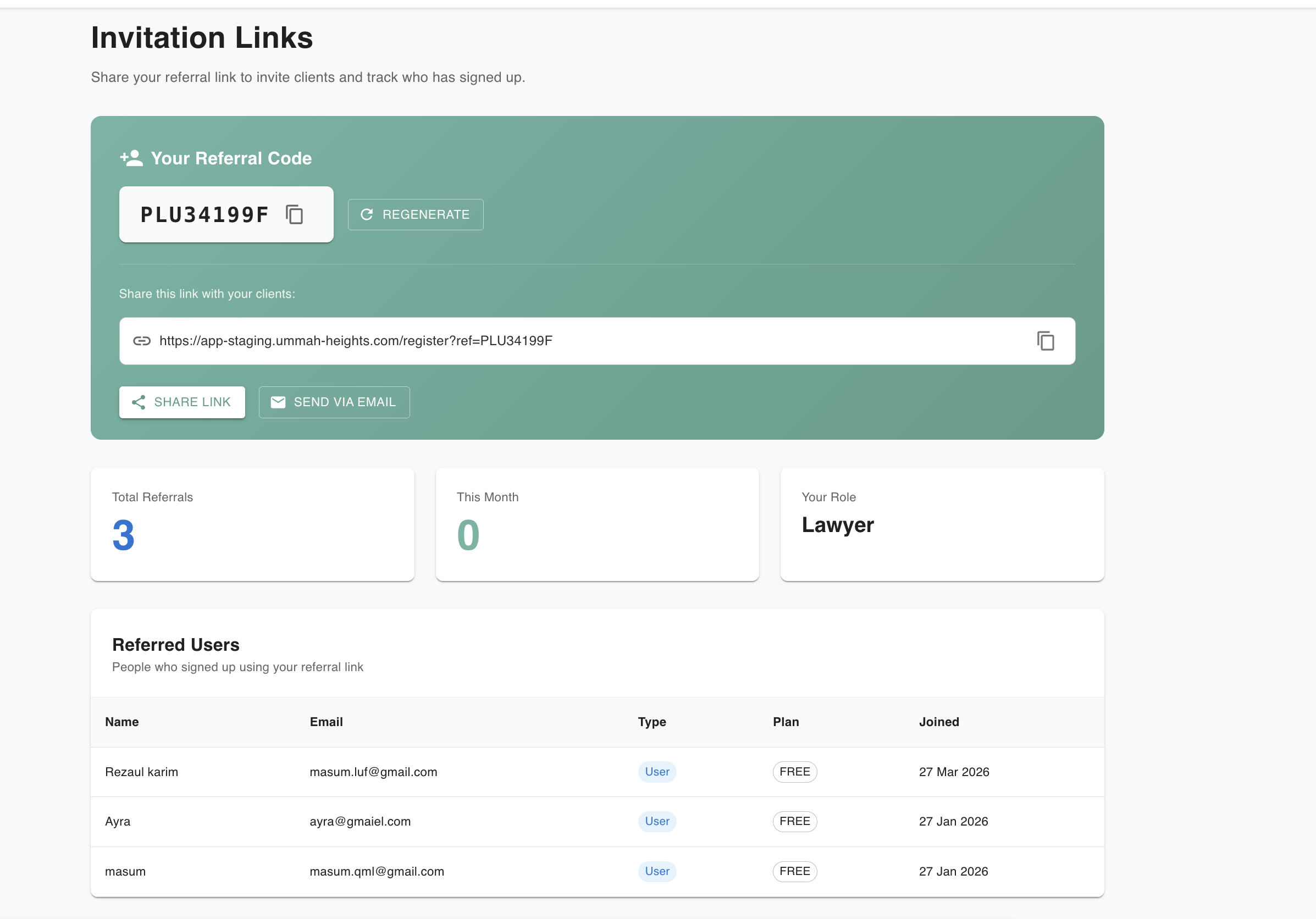Image resolution: width=1316 pixels, height=919 pixels.
Task: Click the This Month statistics card
Action: (x=598, y=524)
